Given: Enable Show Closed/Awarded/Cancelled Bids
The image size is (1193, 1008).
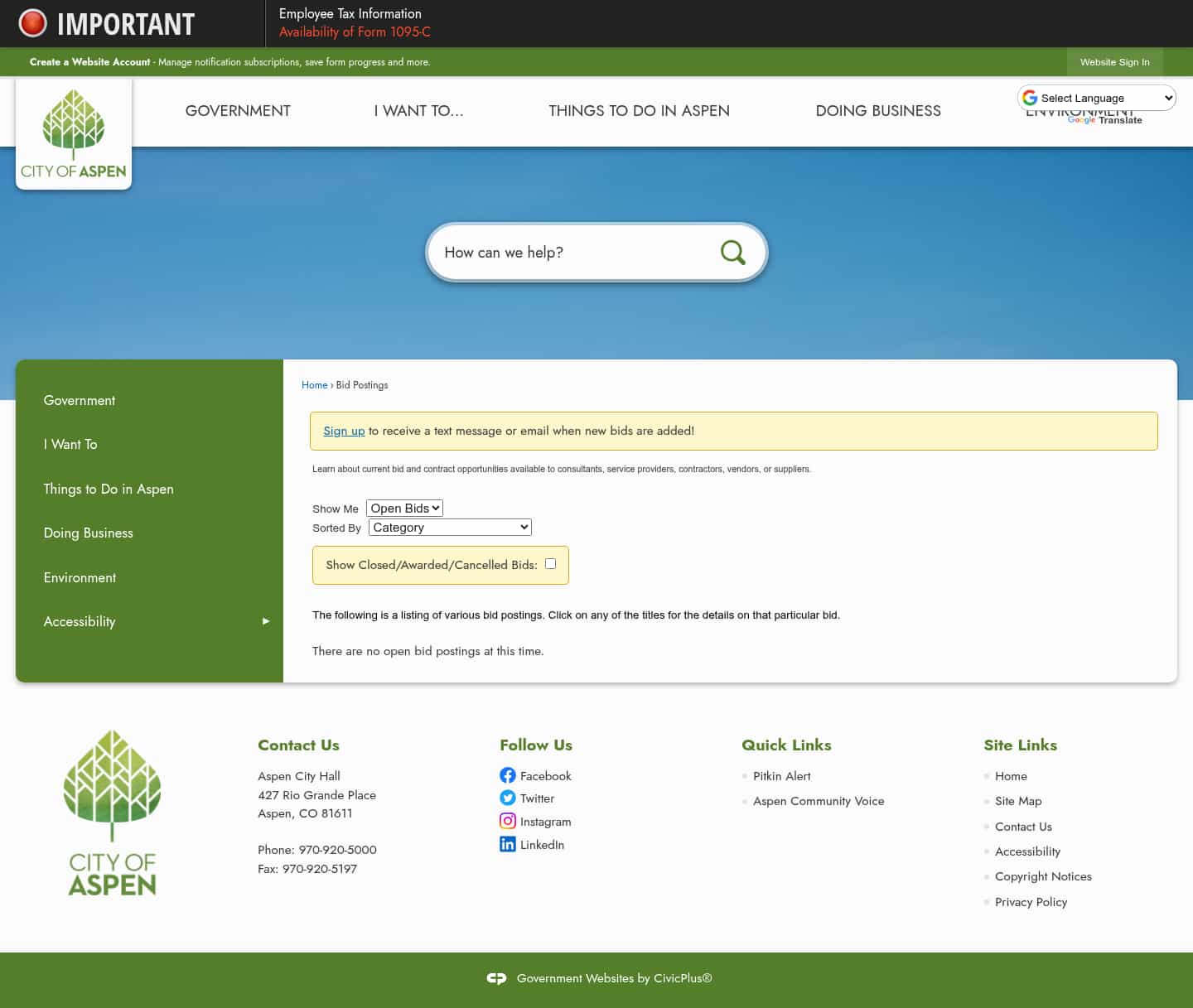Looking at the screenshot, I should [550, 563].
